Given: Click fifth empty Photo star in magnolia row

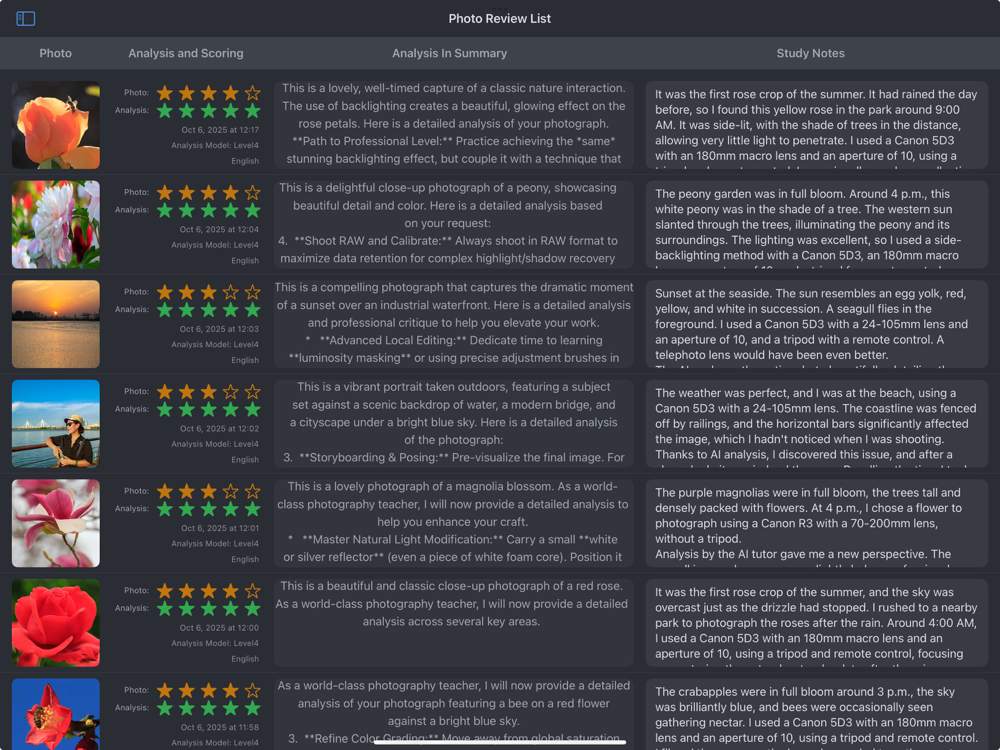Looking at the screenshot, I should (253, 491).
